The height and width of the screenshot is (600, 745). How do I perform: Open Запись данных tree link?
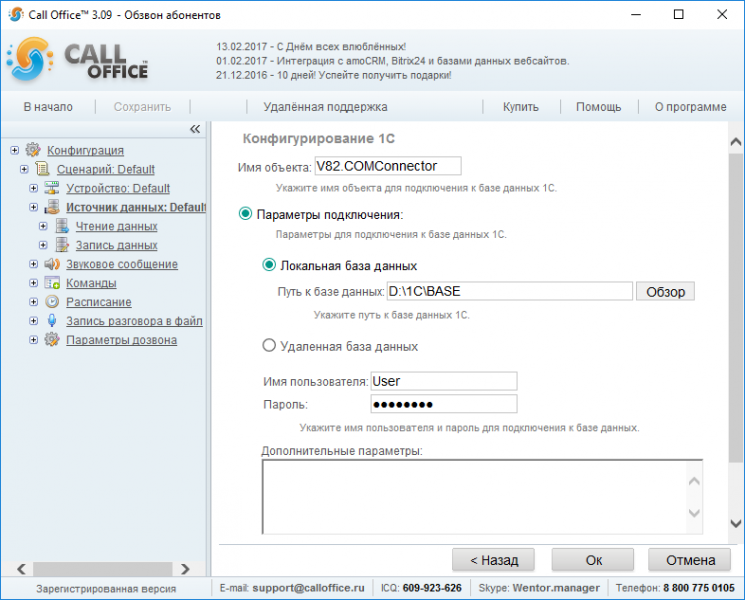coord(116,246)
